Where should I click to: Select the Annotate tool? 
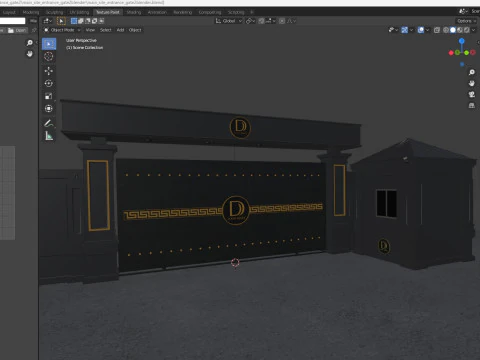(49, 123)
